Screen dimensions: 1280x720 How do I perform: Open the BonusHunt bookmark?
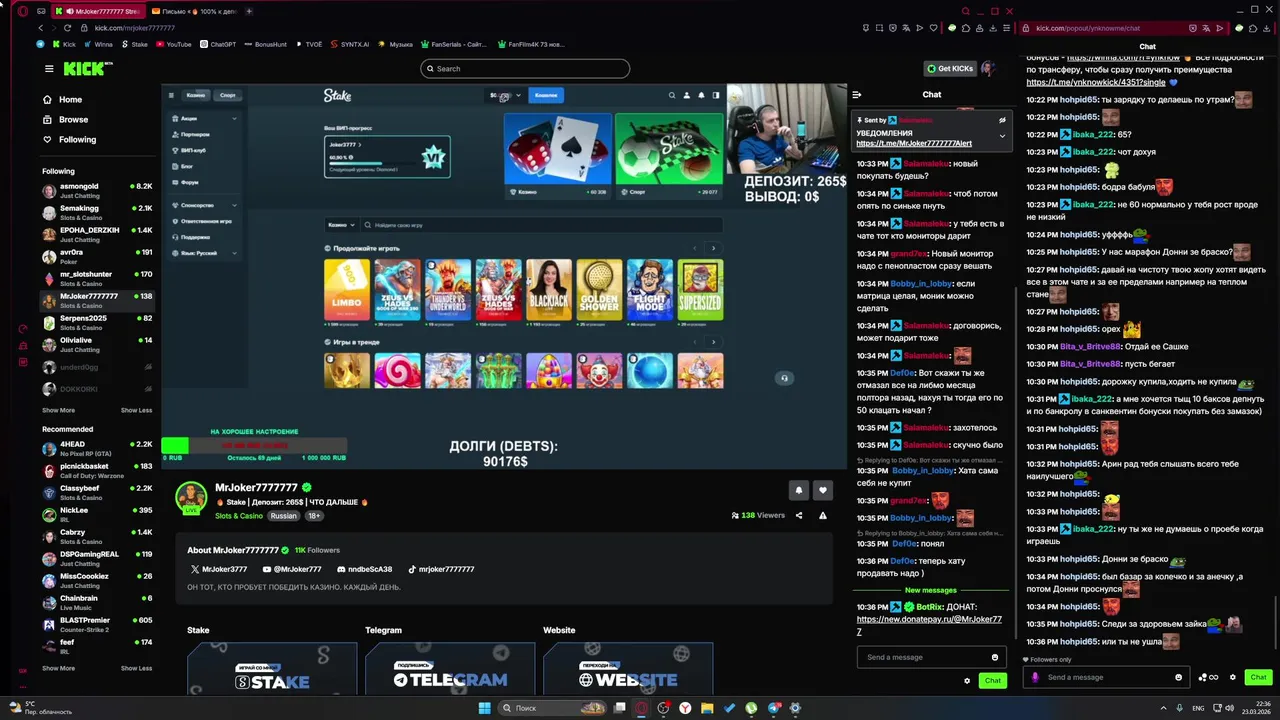(x=265, y=44)
